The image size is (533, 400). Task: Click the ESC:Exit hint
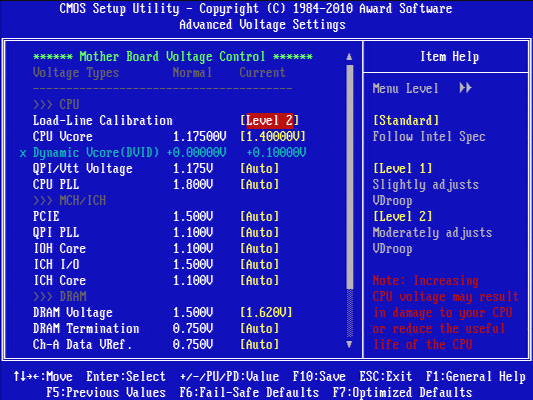pyautogui.click(x=385, y=377)
